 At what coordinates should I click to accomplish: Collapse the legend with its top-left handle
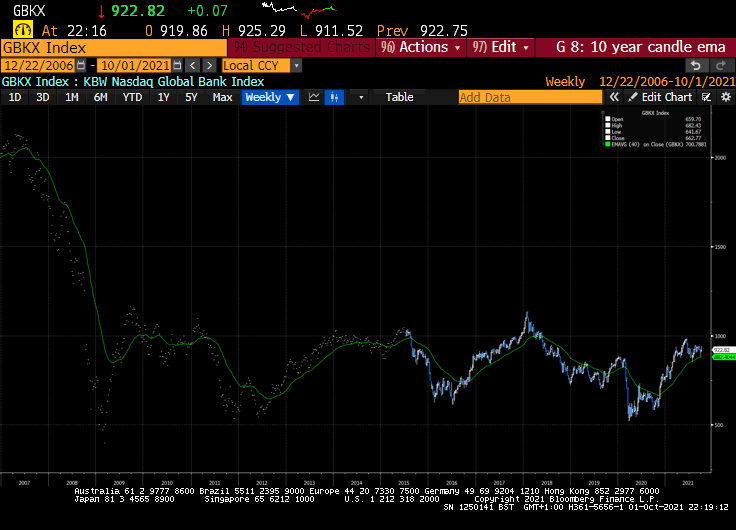click(x=603, y=113)
